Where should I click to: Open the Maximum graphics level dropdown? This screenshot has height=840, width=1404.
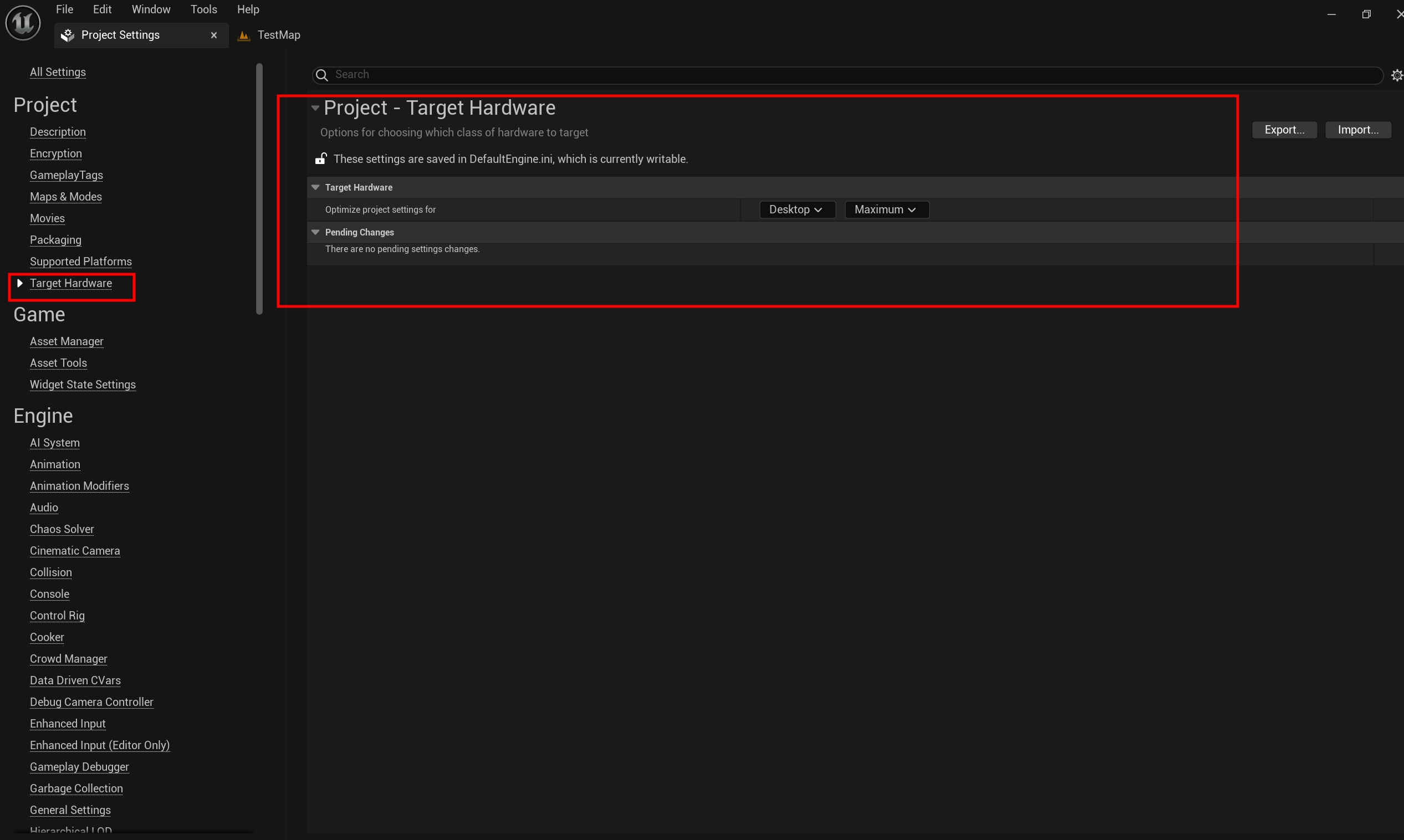click(886, 209)
